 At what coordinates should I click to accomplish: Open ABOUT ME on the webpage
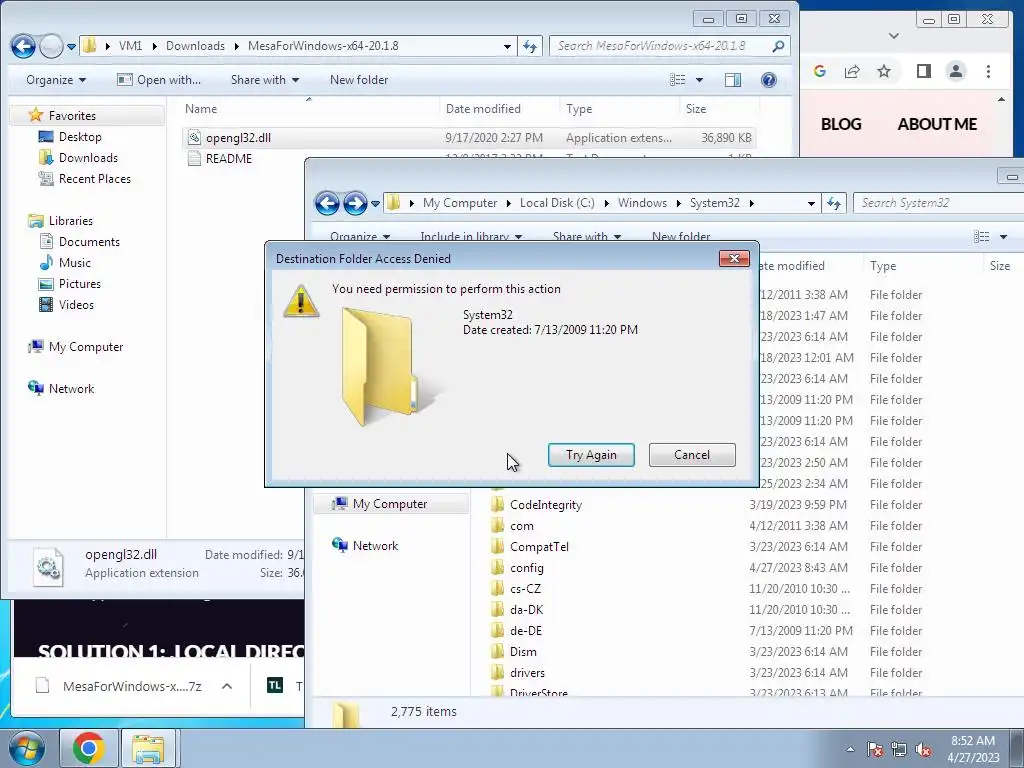tap(937, 124)
